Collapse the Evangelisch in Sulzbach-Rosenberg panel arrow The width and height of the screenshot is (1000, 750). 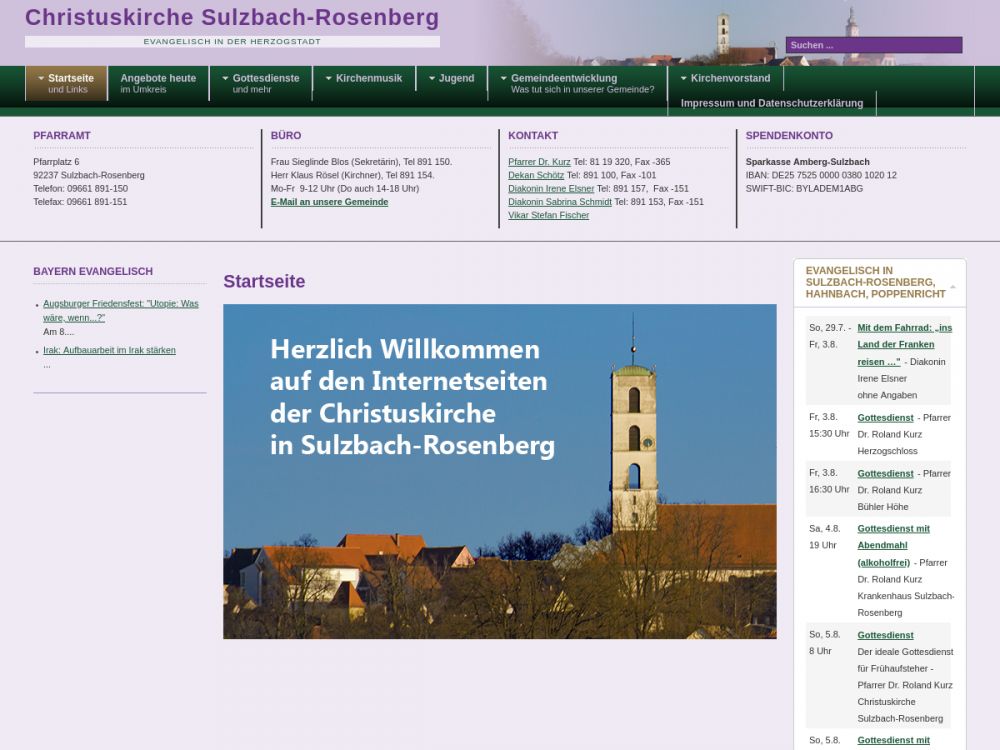tap(952, 287)
